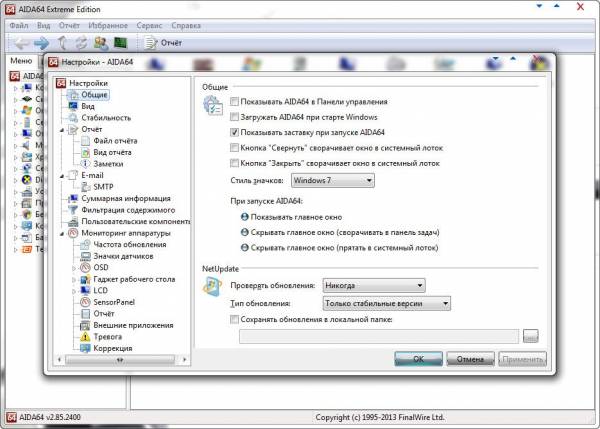Image resolution: width=600 pixels, height=429 pixels.
Task: Click the Коррекция icon in tree
Action: click(x=85, y=348)
